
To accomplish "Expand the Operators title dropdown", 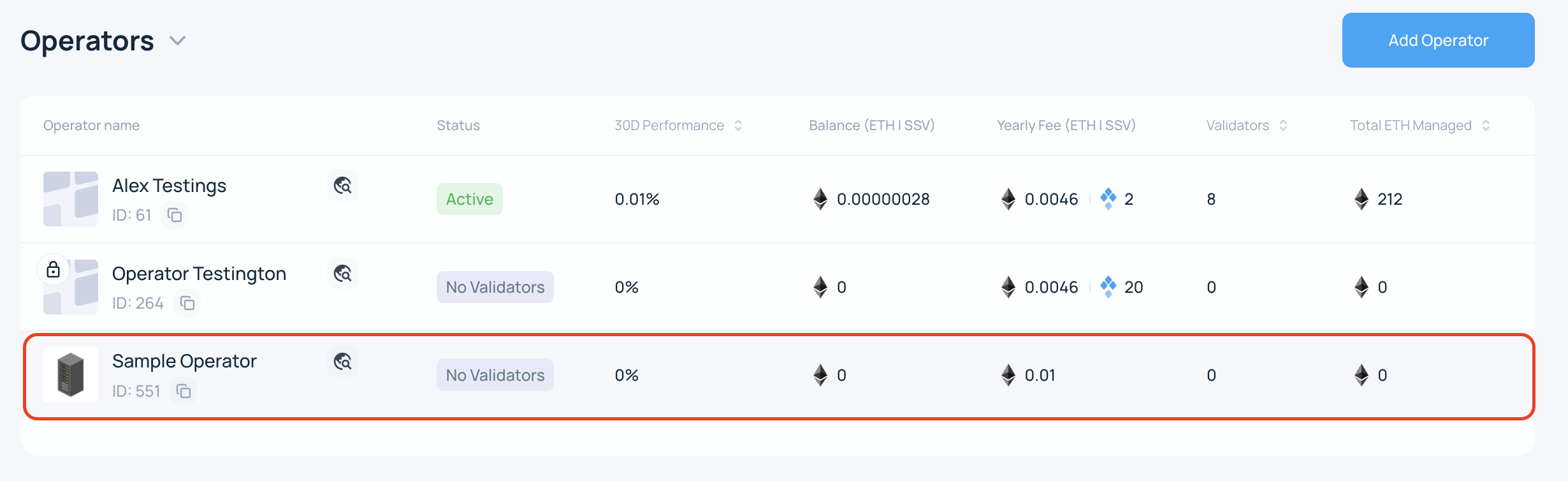I will 177,41.
